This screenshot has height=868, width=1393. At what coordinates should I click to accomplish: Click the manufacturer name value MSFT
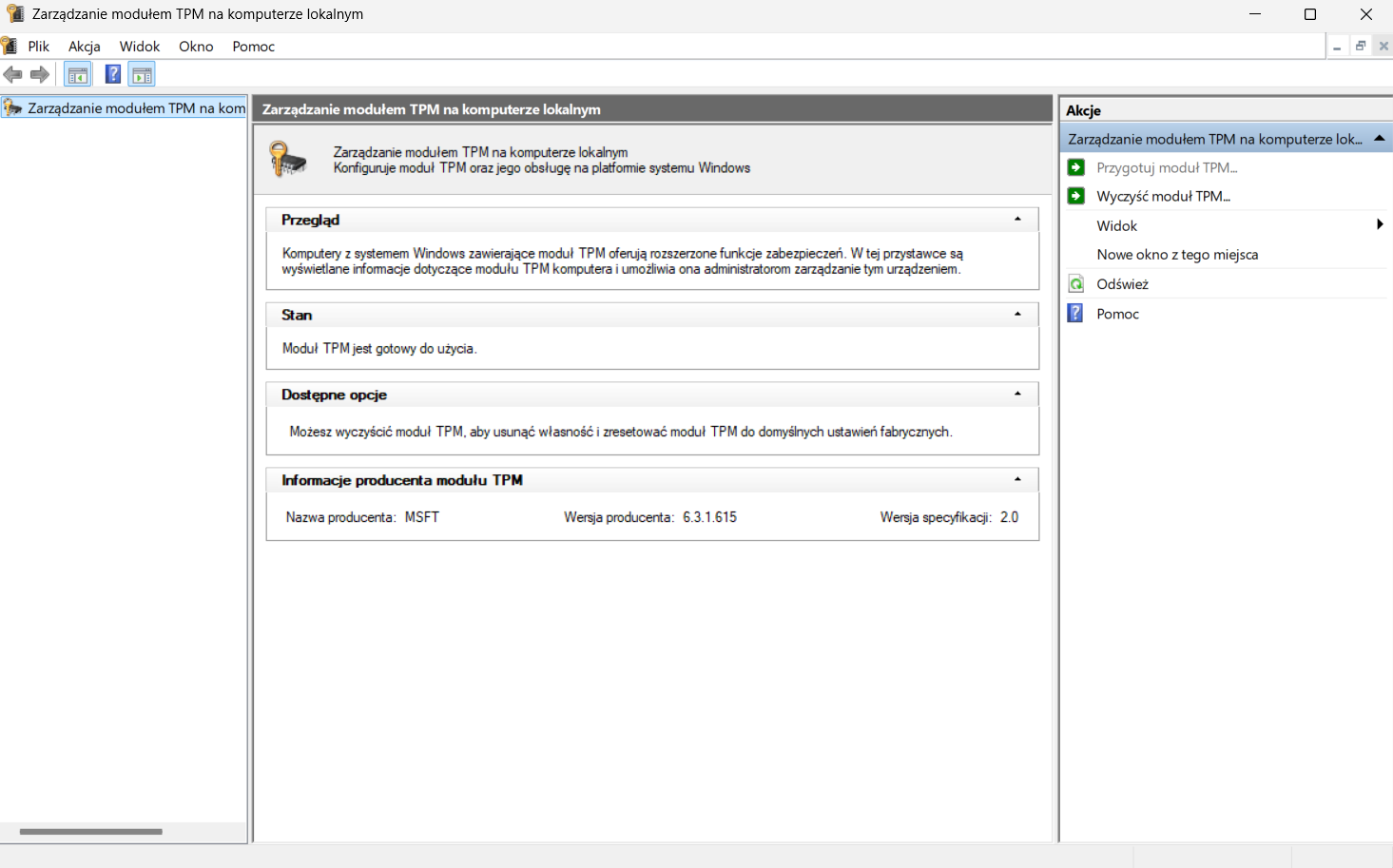[x=422, y=517]
